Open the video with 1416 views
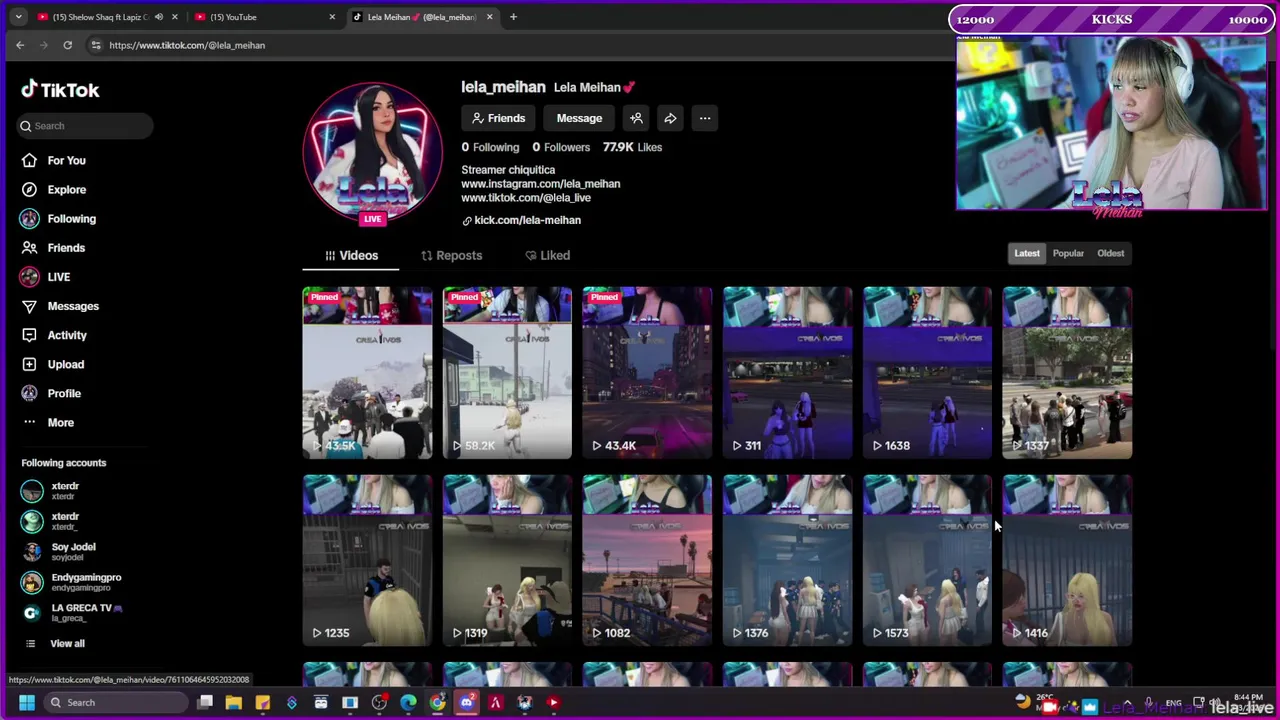Image resolution: width=1280 pixels, height=720 pixels. point(1068,561)
